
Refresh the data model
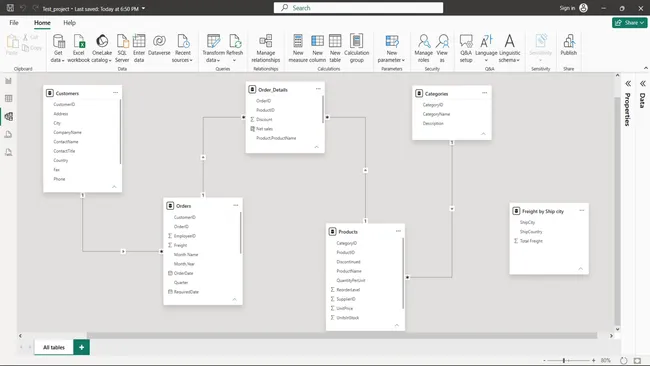pyautogui.click(x=235, y=48)
